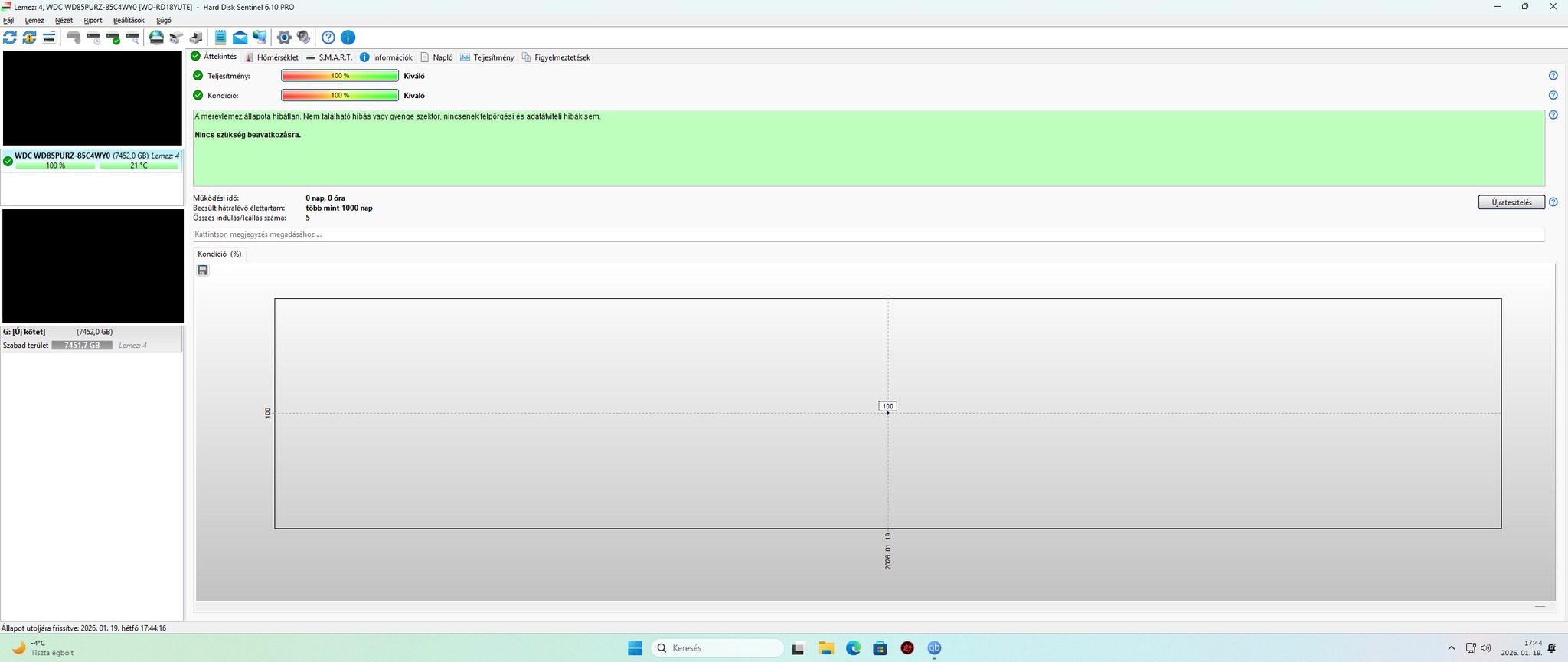The height and width of the screenshot is (662, 1568).
Task: Click the disk list view toolbar icon
Action: 49,38
